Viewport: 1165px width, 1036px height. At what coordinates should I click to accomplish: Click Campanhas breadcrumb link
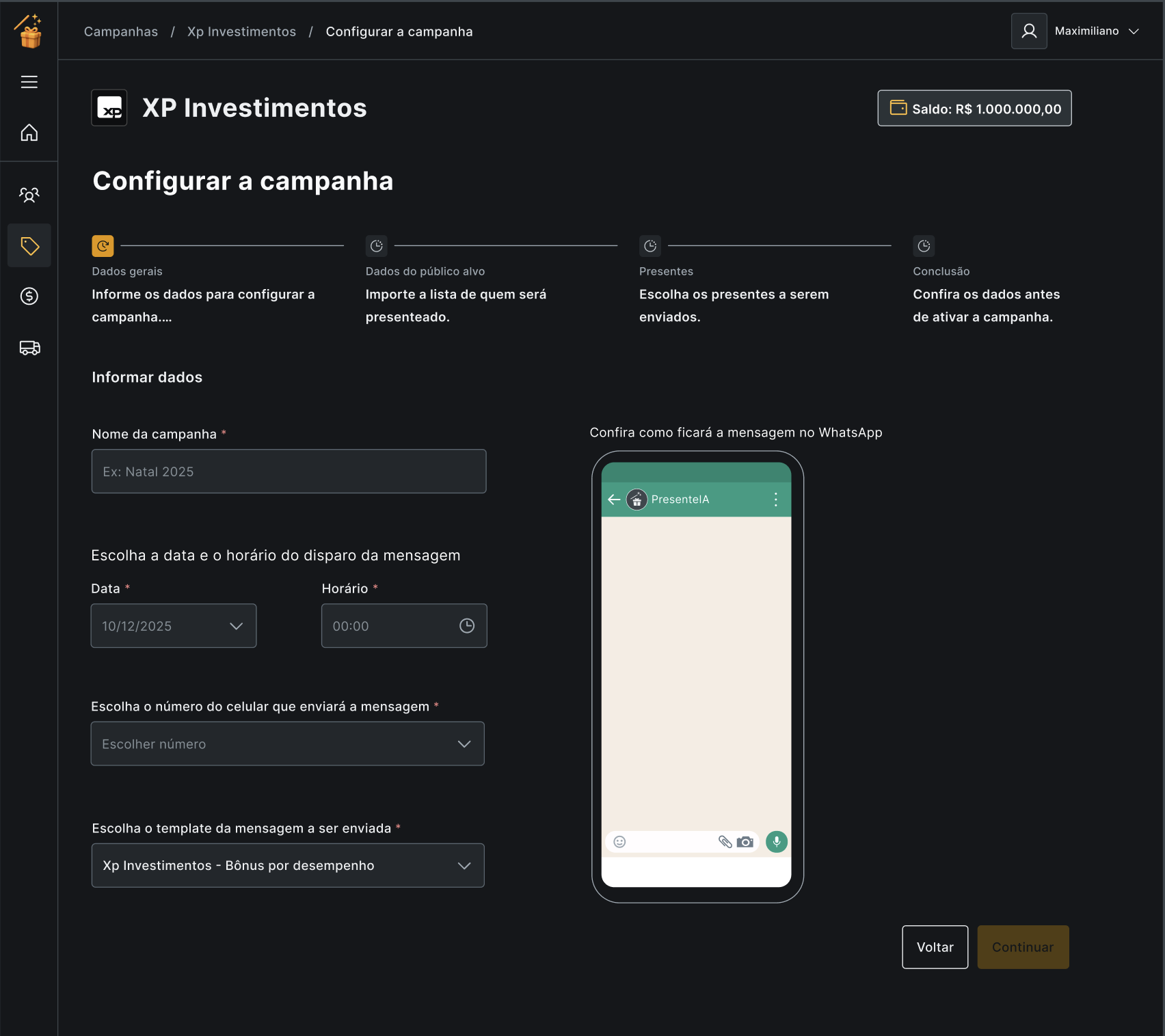121,31
